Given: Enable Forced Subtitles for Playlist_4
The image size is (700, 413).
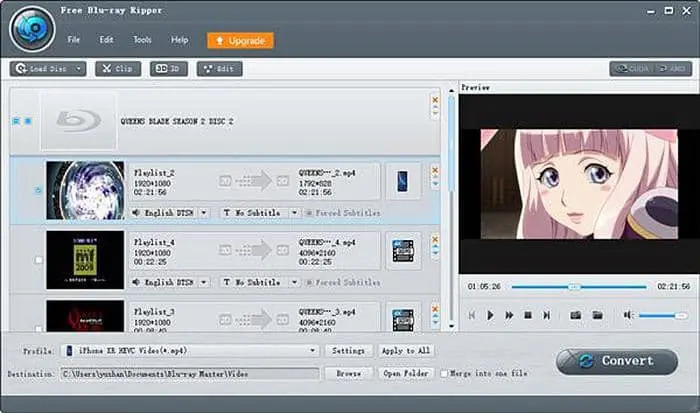Looking at the screenshot, I should [x=309, y=283].
